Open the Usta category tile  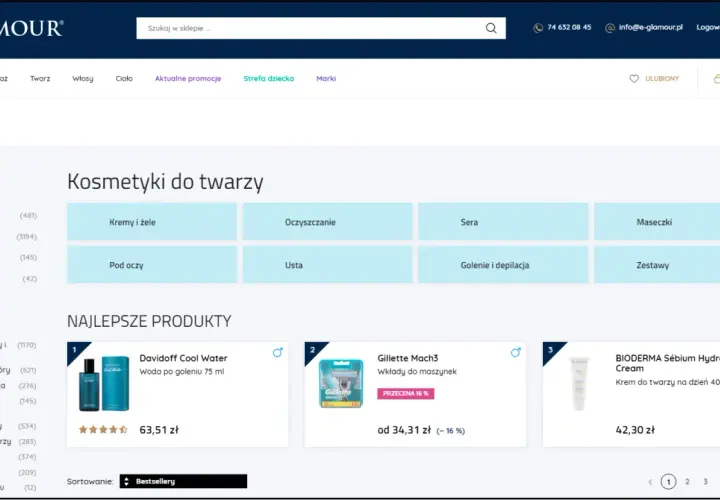tap(328, 265)
